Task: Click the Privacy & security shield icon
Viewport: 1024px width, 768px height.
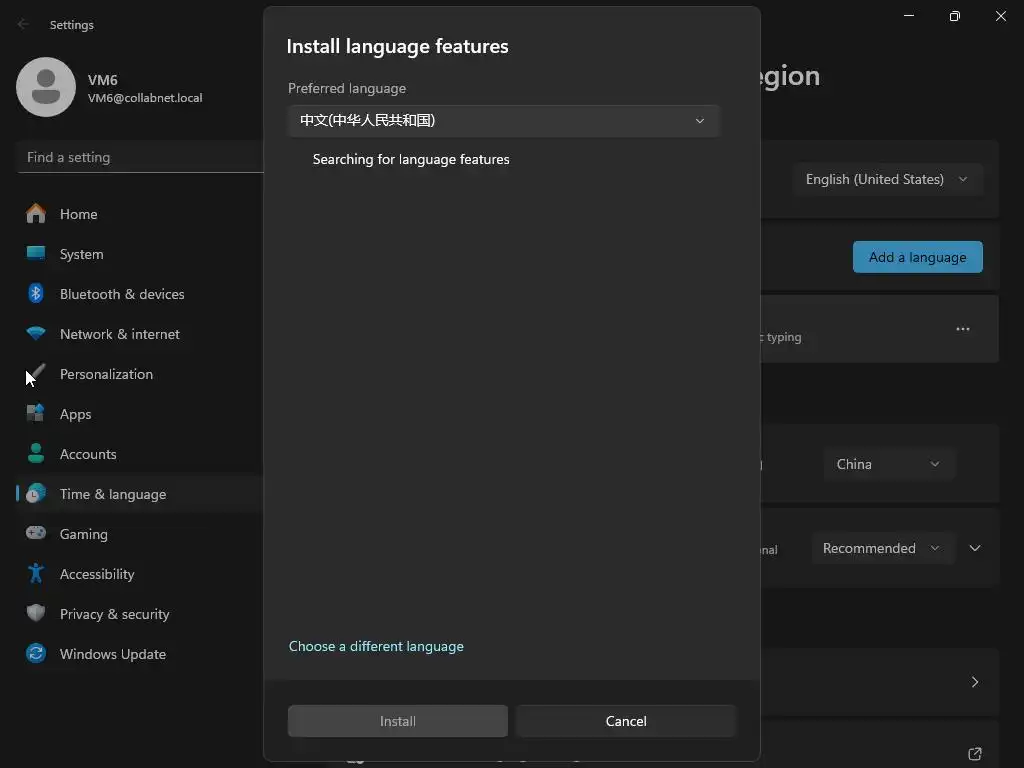Action: 36,614
